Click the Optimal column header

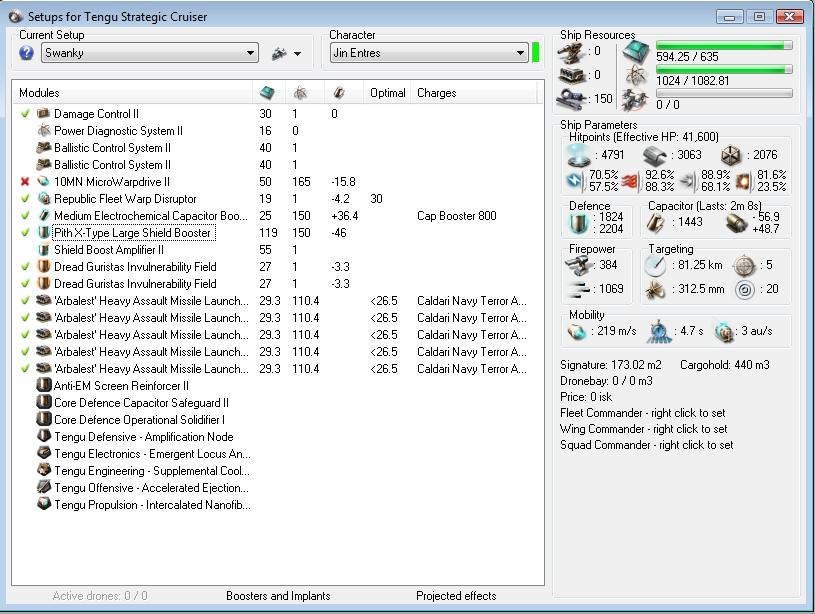(387, 93)
